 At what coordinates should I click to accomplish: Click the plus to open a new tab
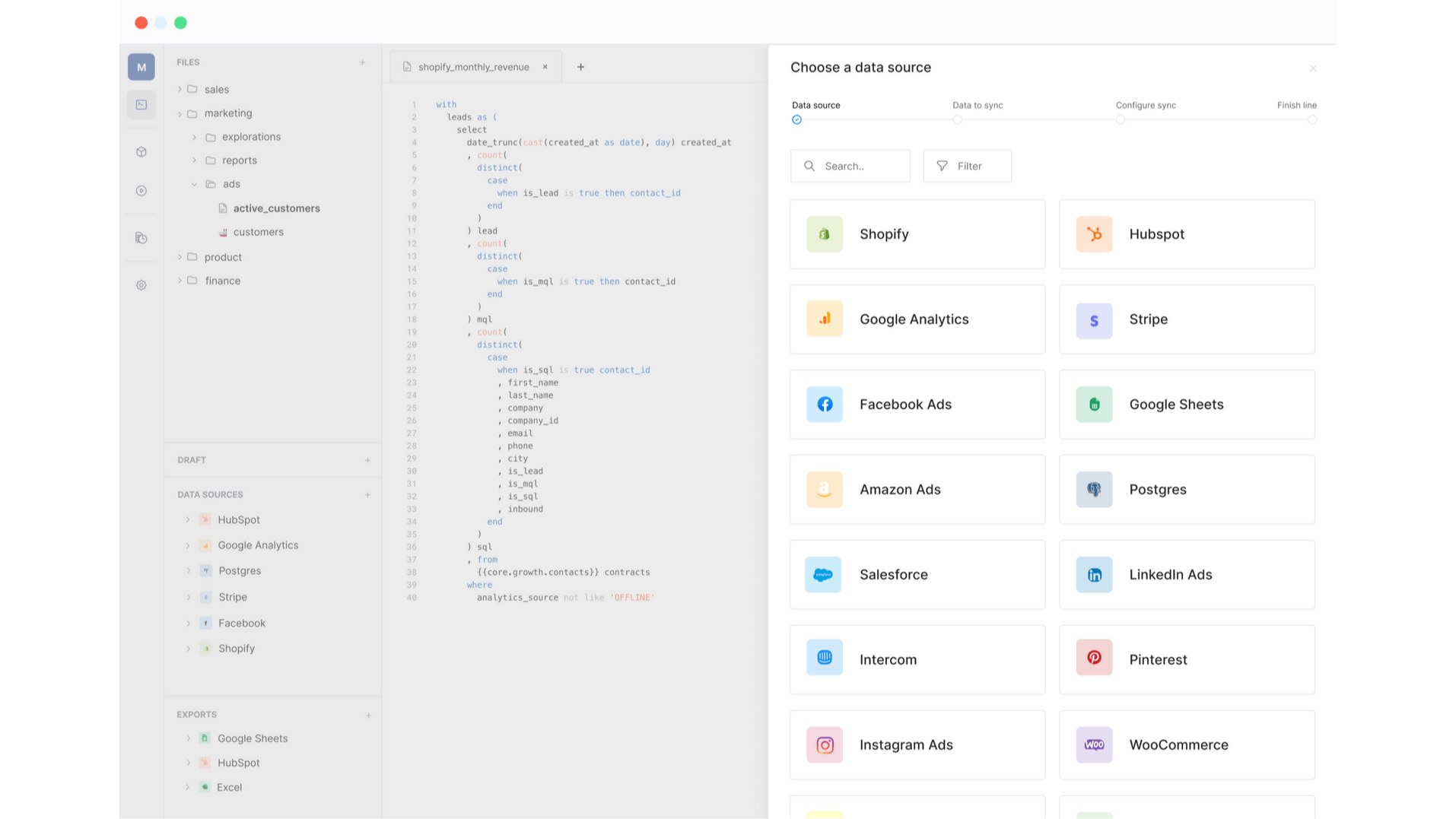point(580,67)
